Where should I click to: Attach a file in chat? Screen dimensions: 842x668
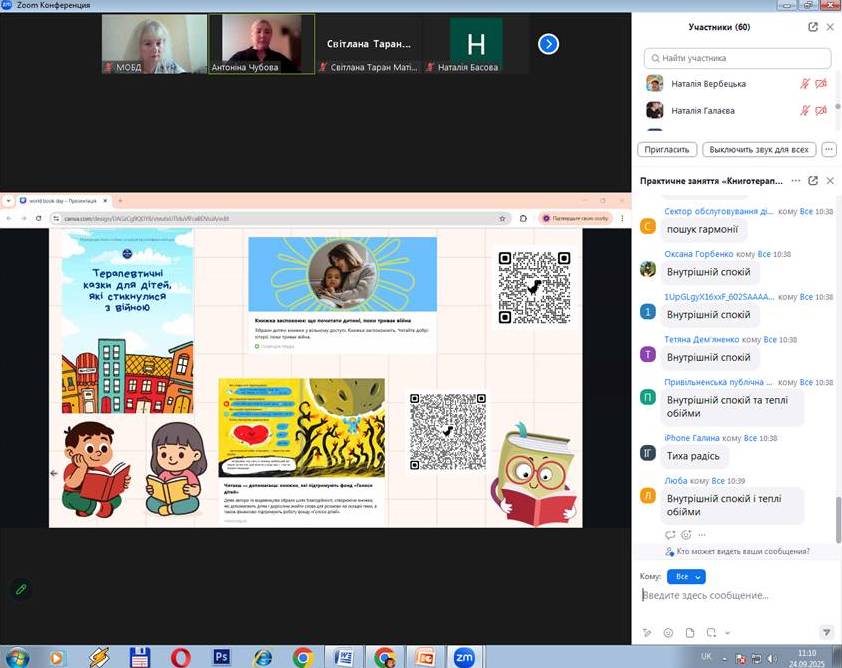coord(689,633)
